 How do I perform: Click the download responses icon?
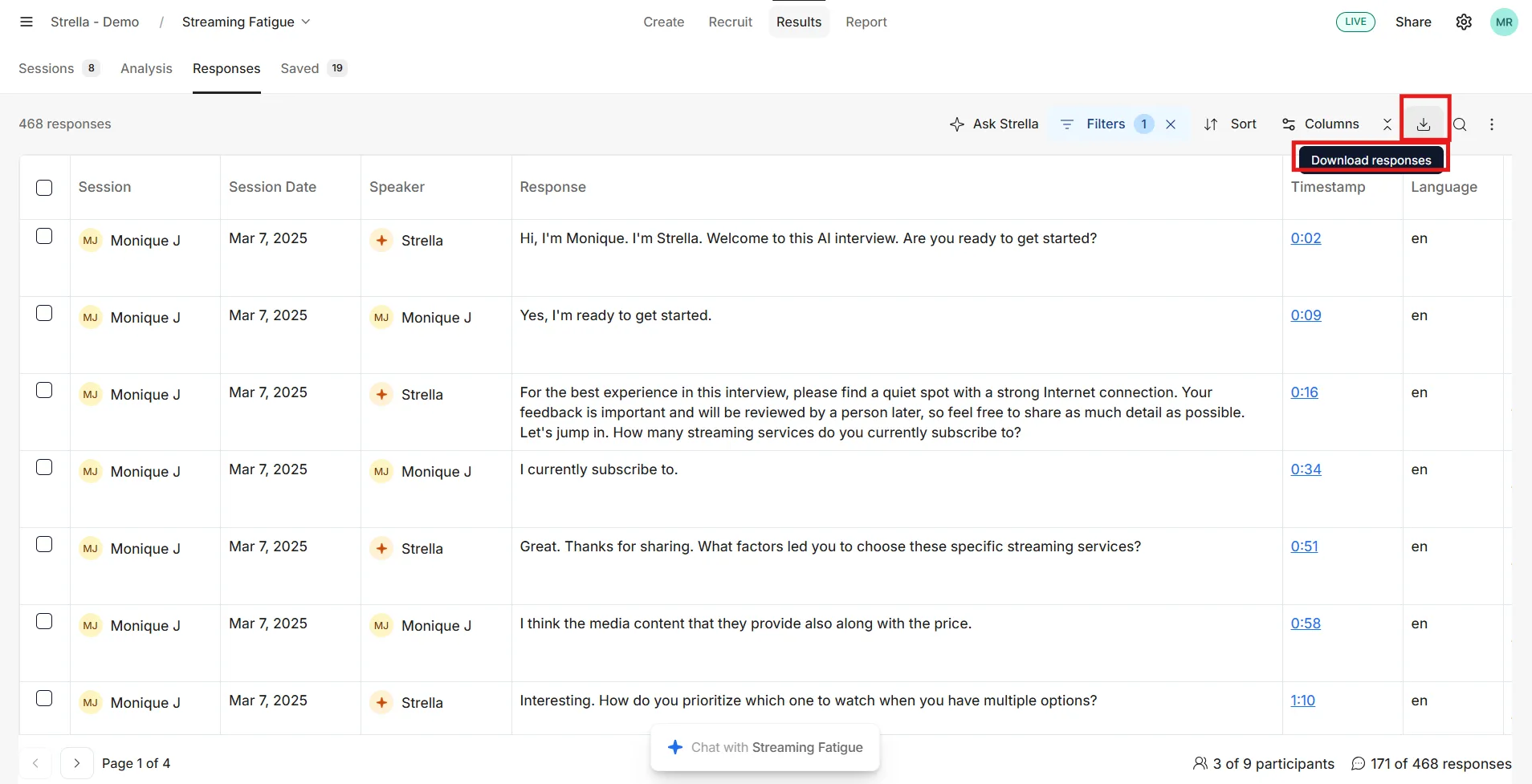[x=1424, y=124]
